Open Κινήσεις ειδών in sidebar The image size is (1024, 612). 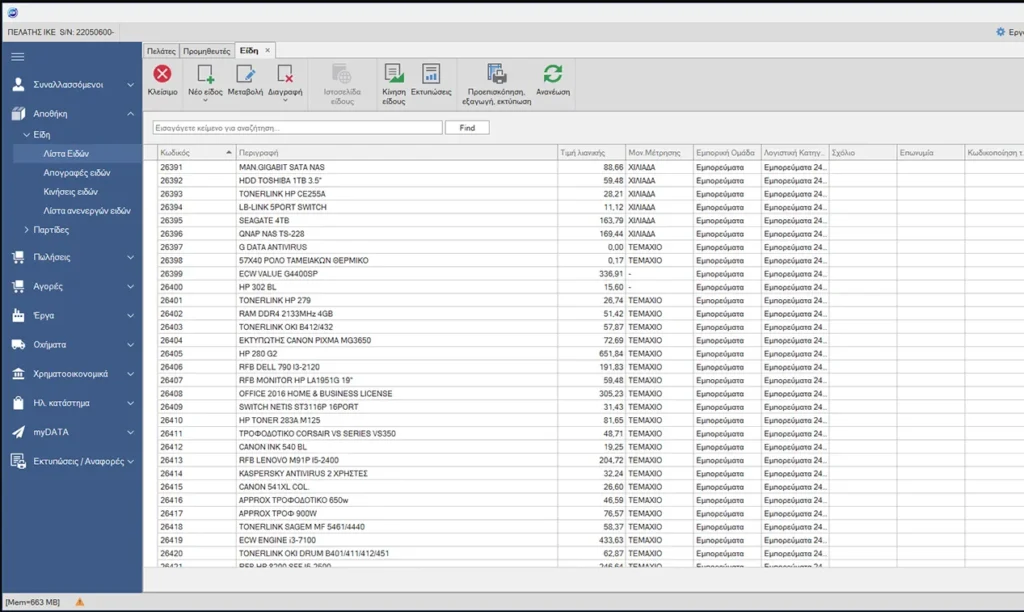(71, 192)
